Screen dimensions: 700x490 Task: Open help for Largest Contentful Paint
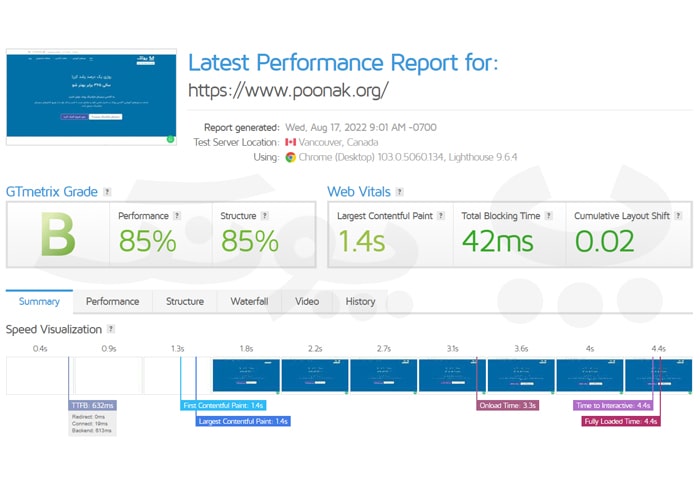(x=441, y=216)
